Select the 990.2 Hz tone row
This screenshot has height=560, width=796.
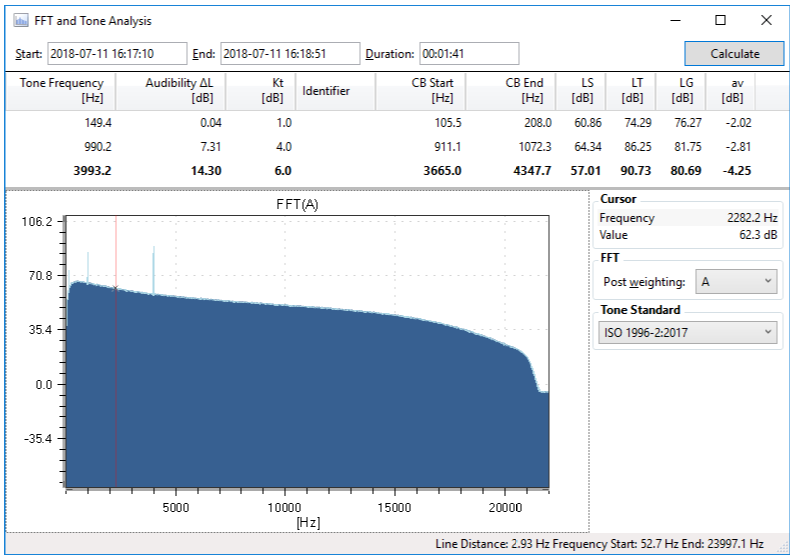click(300, 146)
